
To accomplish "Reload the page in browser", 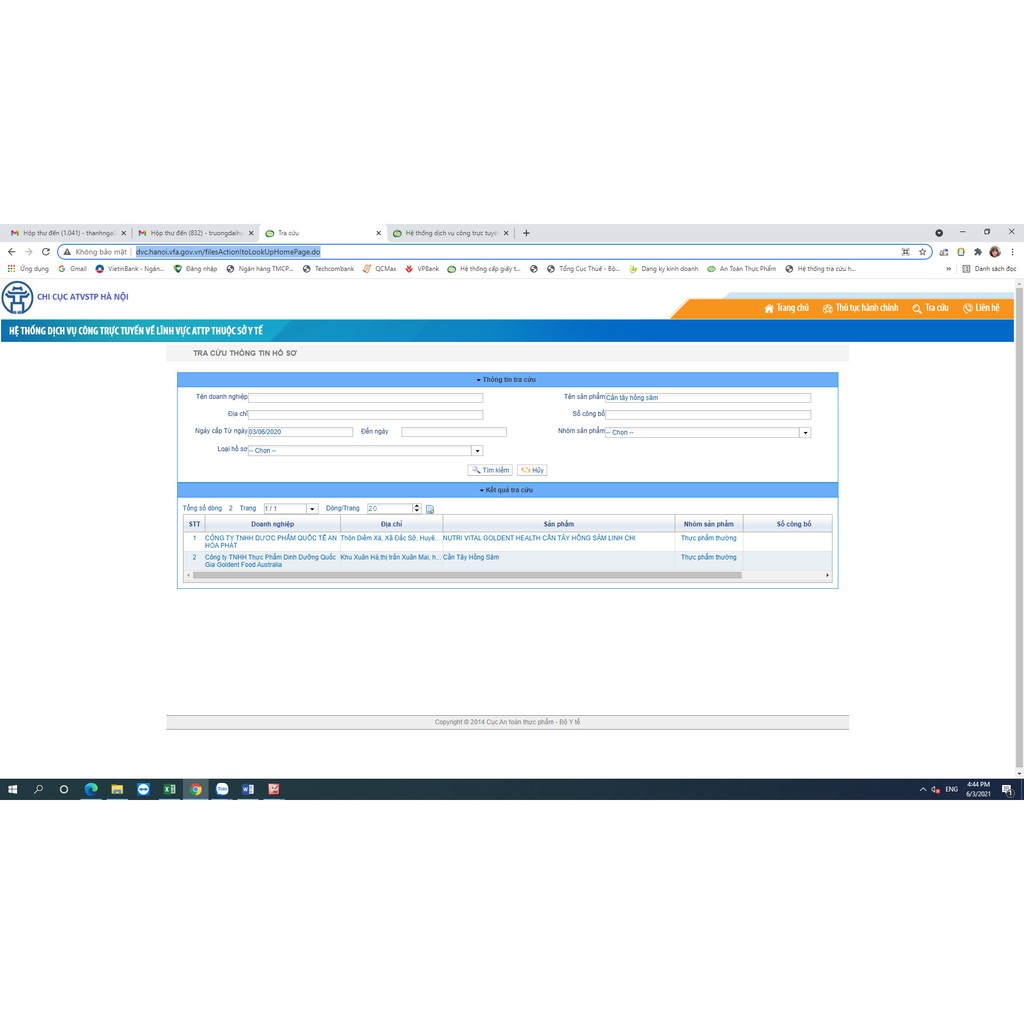I will click(x=45, y=252).
